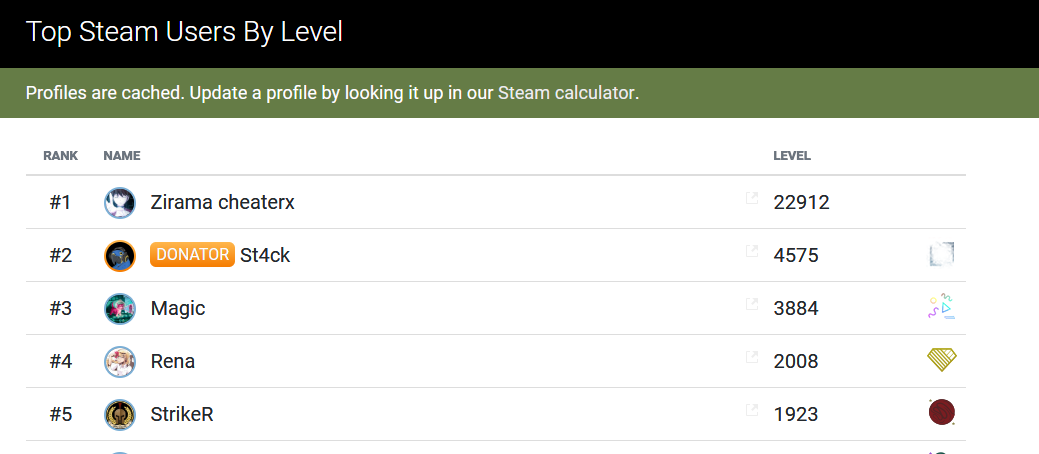Viewport: 1039px width, 454px height.
Task: Click the LEVEL column header
Action: coord(792,156)
